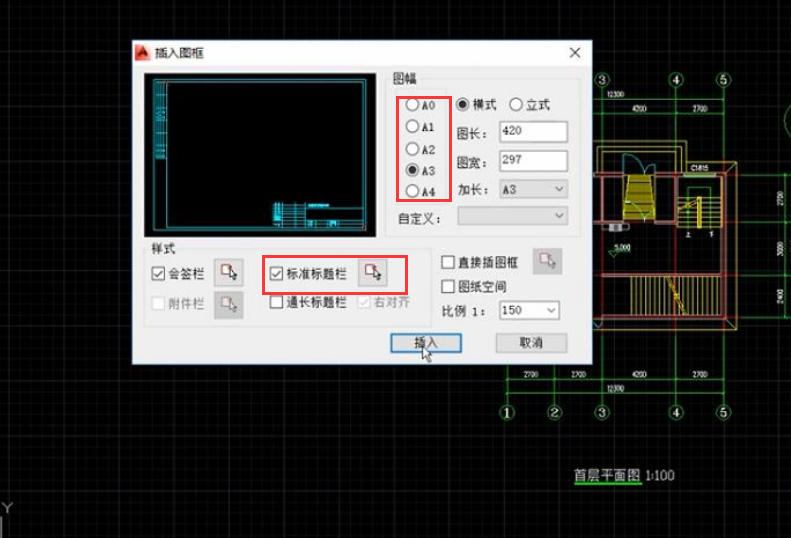
Task: Click axis bubble 2 at bottom of plan
Action: pos(554,413)
